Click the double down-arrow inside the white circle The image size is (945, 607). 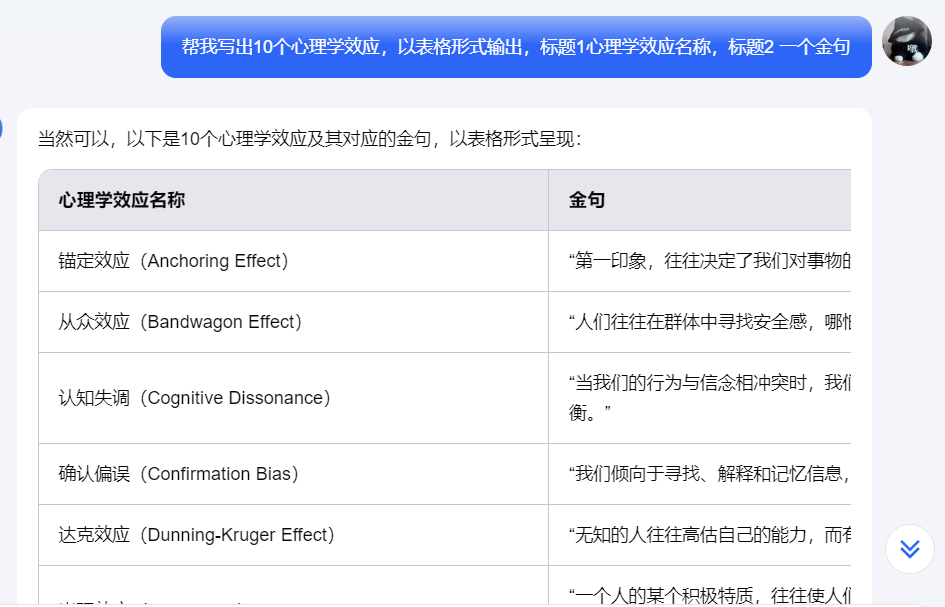tap(909, 549)
